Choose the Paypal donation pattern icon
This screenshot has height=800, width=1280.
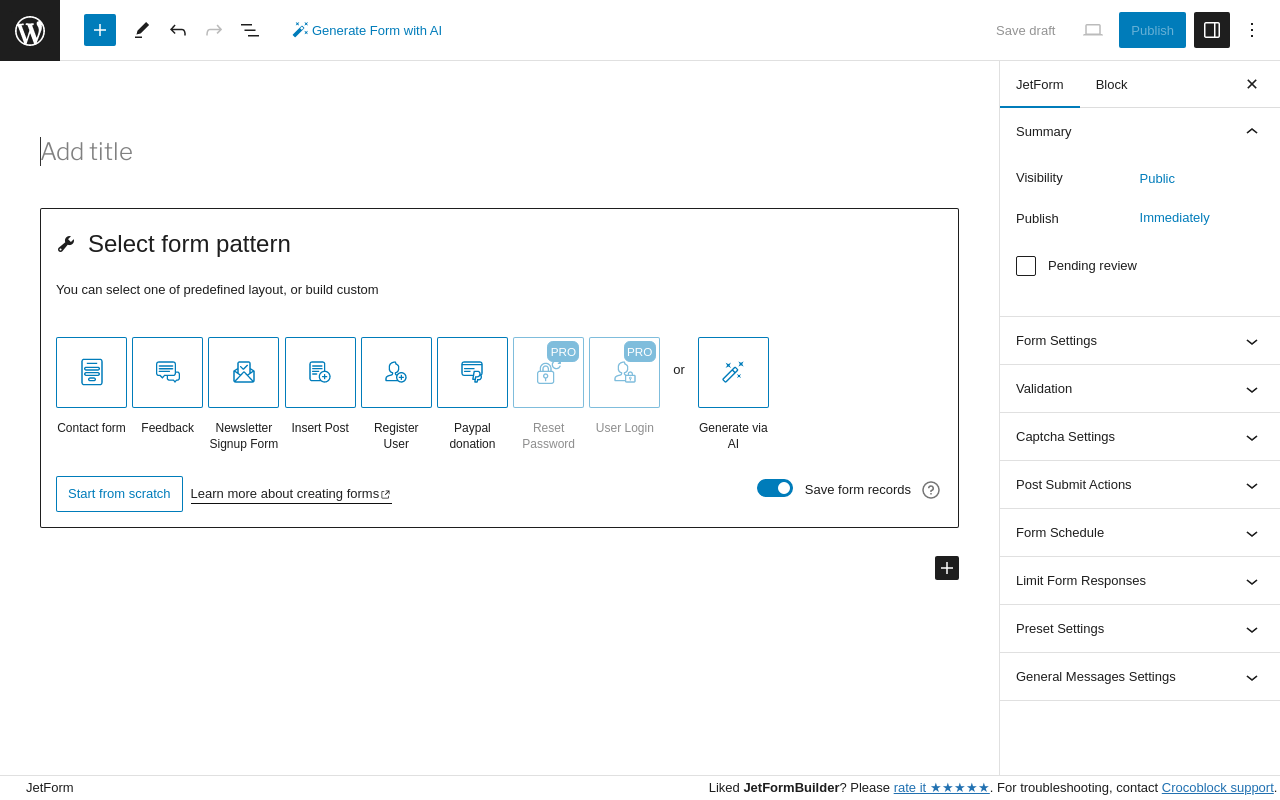(472, 372)
